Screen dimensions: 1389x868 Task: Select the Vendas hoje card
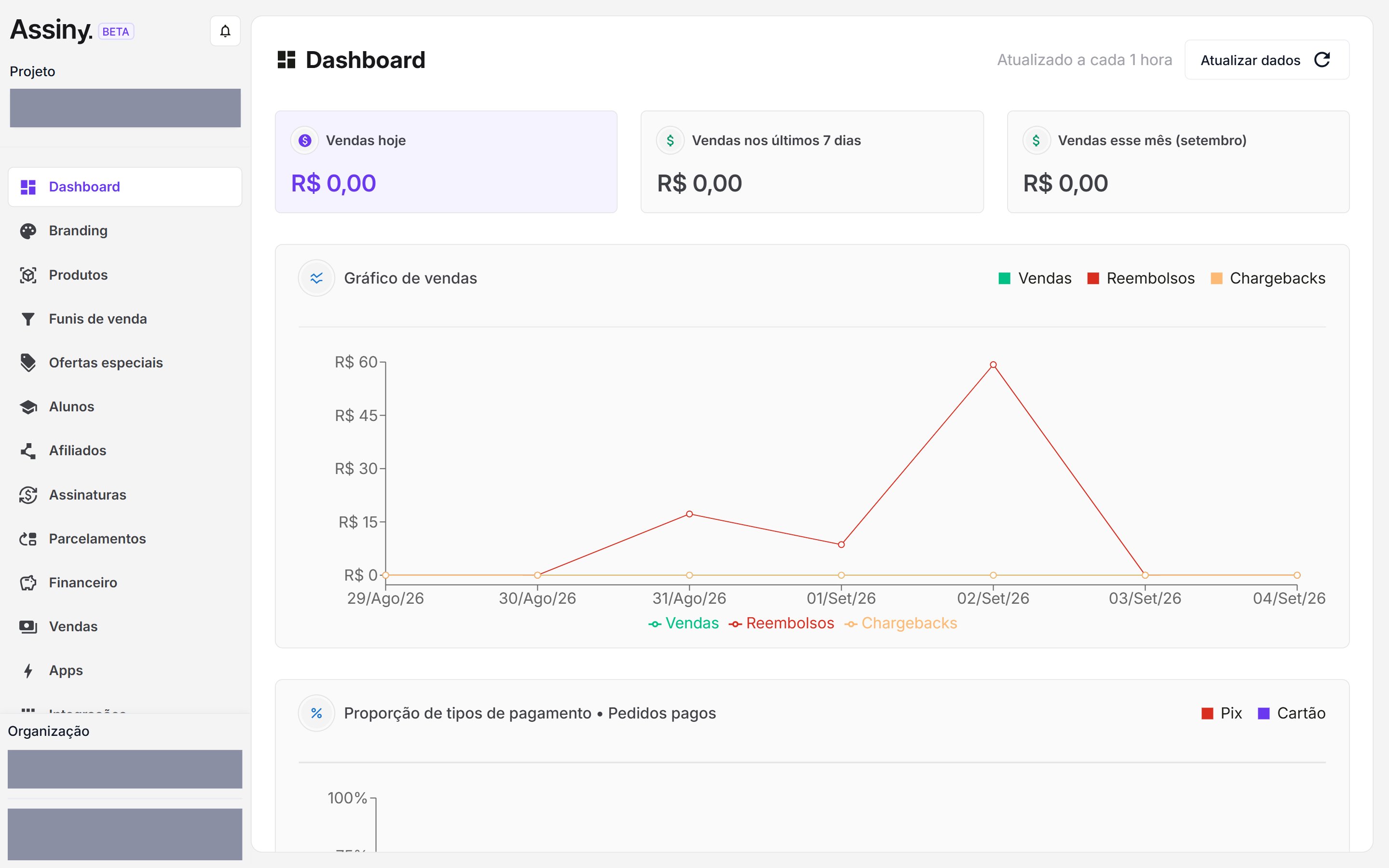click(x=446, y=162)
